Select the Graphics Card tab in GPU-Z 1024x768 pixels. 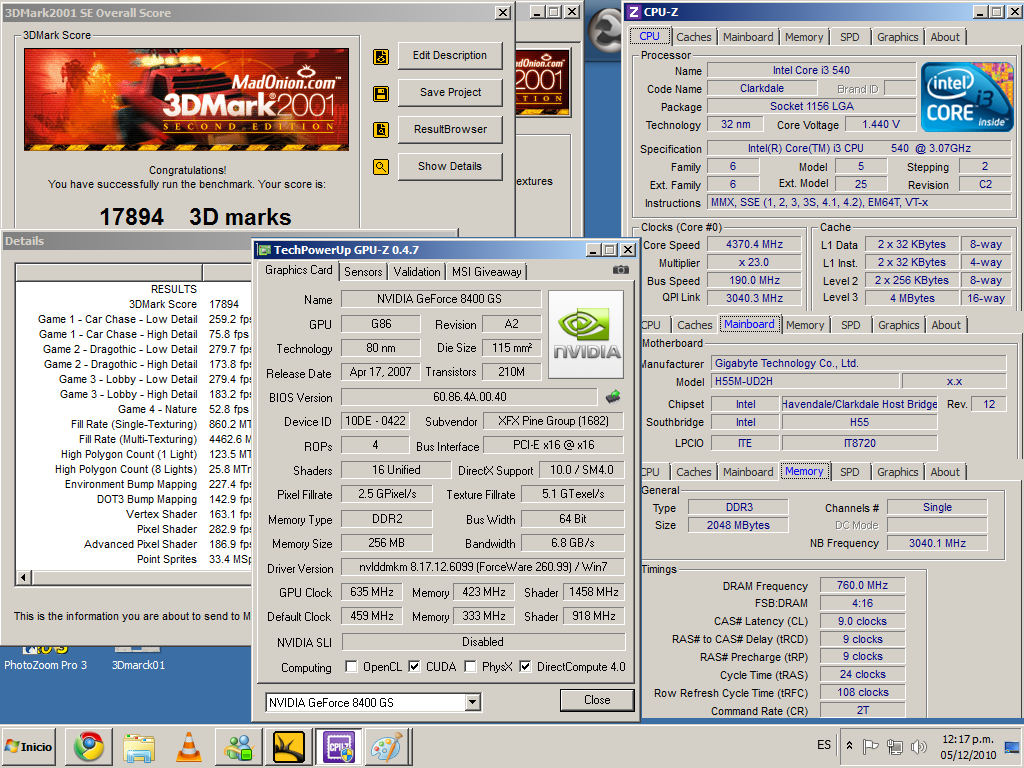click(x=298, y=270)
